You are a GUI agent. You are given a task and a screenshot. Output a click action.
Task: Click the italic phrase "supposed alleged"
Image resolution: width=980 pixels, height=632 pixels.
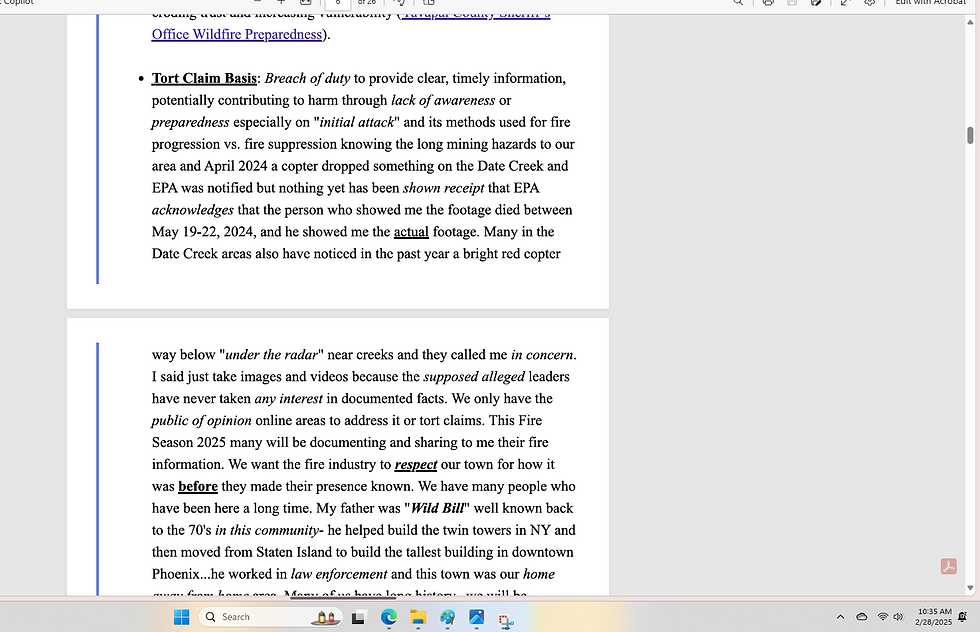click(x=474, y=376)
